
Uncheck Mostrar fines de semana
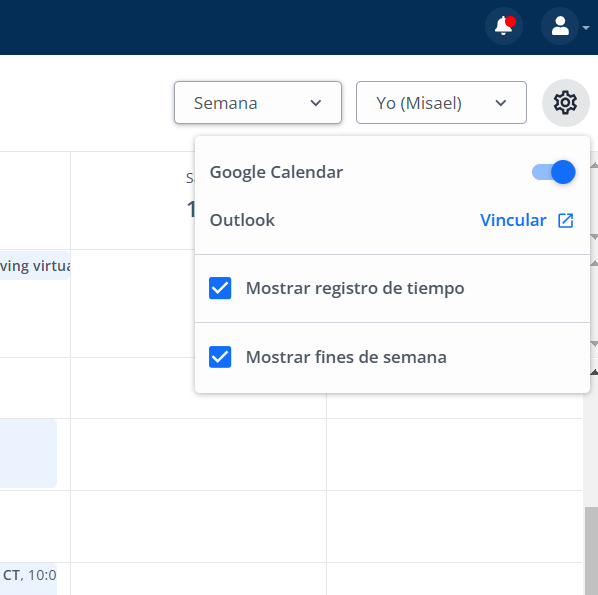pos(220,357)
